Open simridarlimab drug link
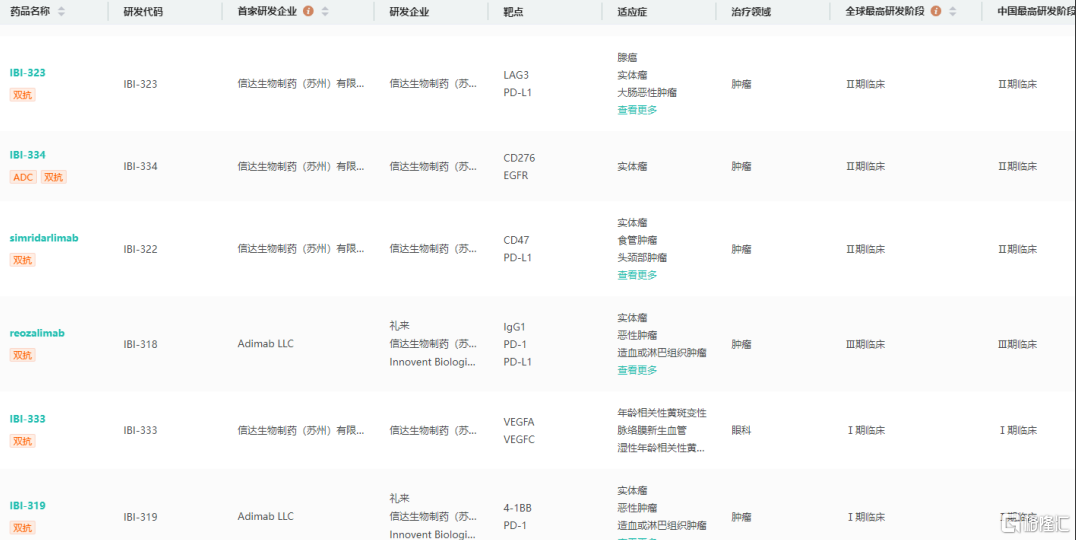Image resolution: width=1076 pixels, height=540 pixels. point(44,238)
